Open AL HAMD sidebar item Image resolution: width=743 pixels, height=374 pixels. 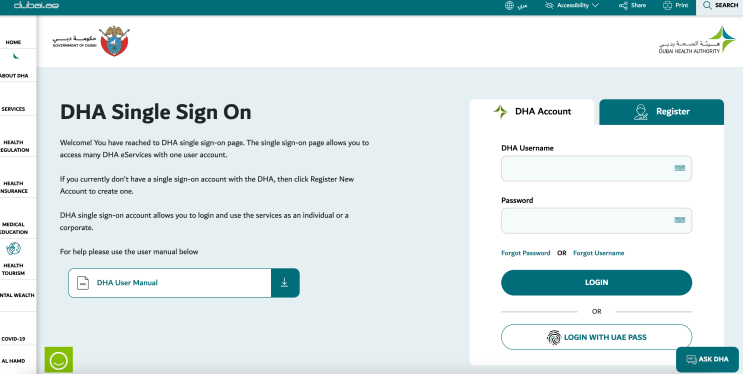[x=13, y=361]
